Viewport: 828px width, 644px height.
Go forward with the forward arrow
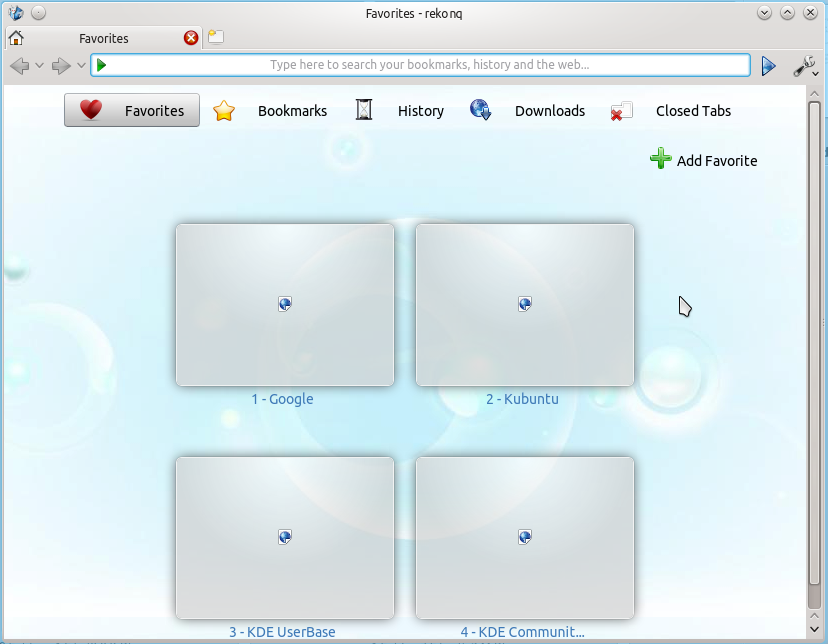point(61,65)
